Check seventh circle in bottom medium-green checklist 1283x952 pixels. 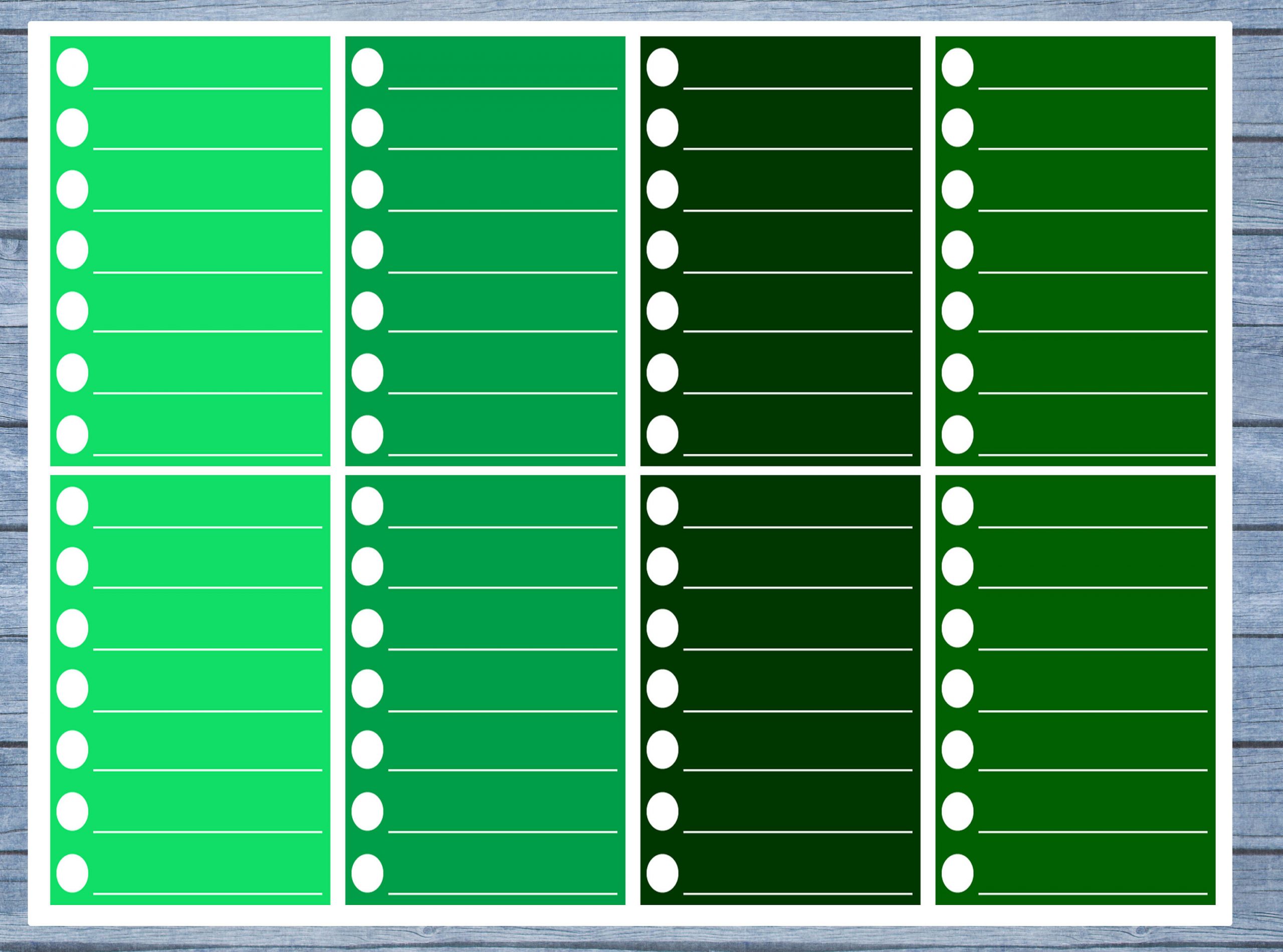[x=367, y=873]
